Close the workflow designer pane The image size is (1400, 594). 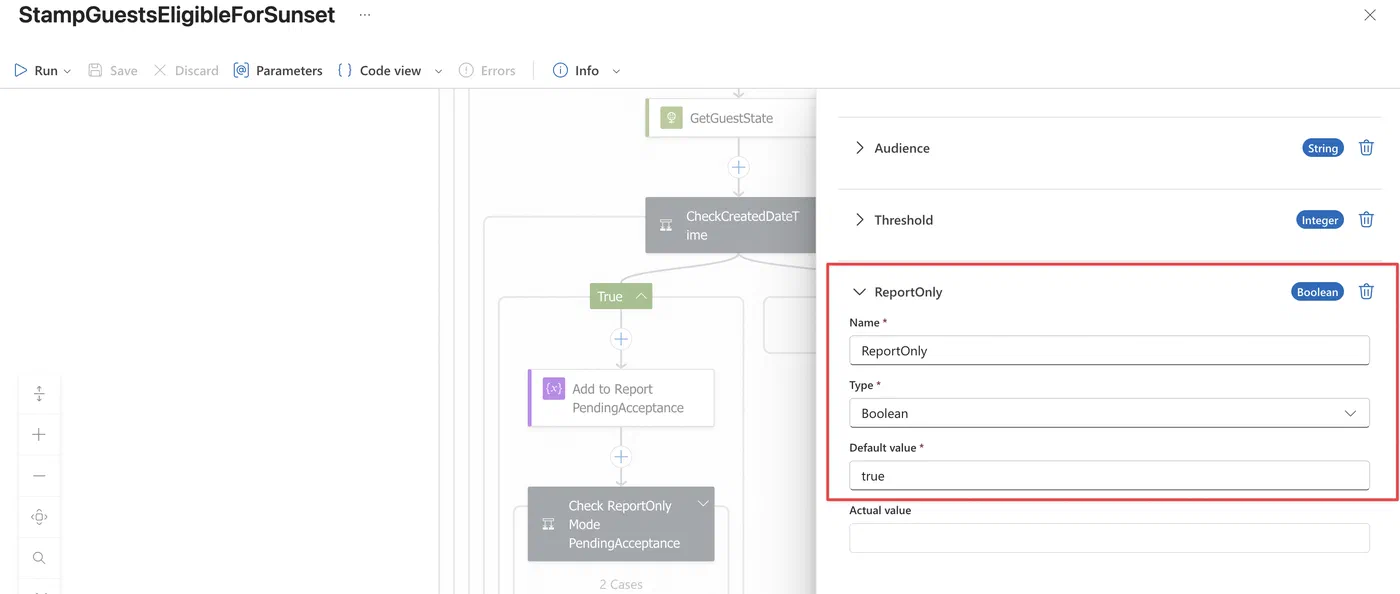point(1370,15)
